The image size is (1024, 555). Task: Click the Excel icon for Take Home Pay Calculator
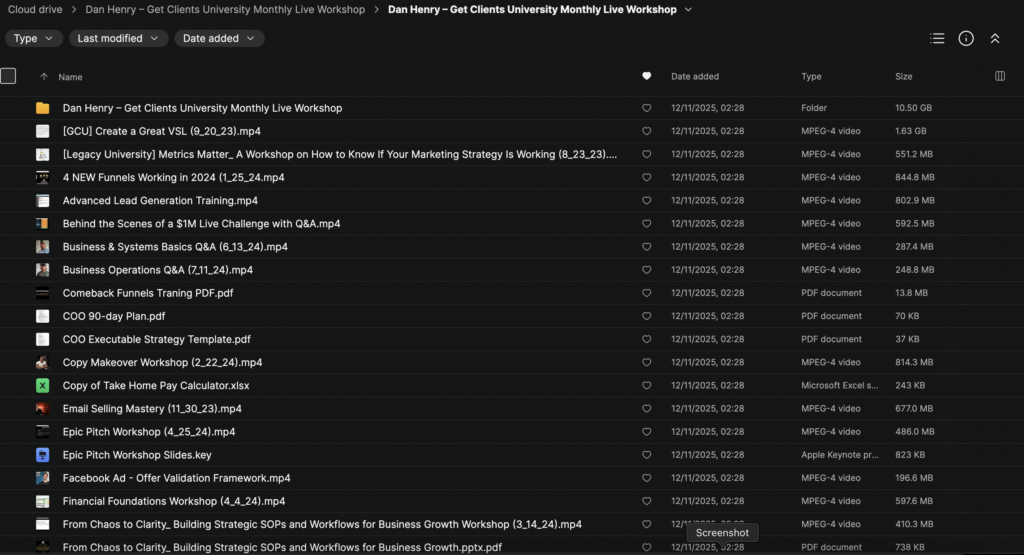(42, 385)
